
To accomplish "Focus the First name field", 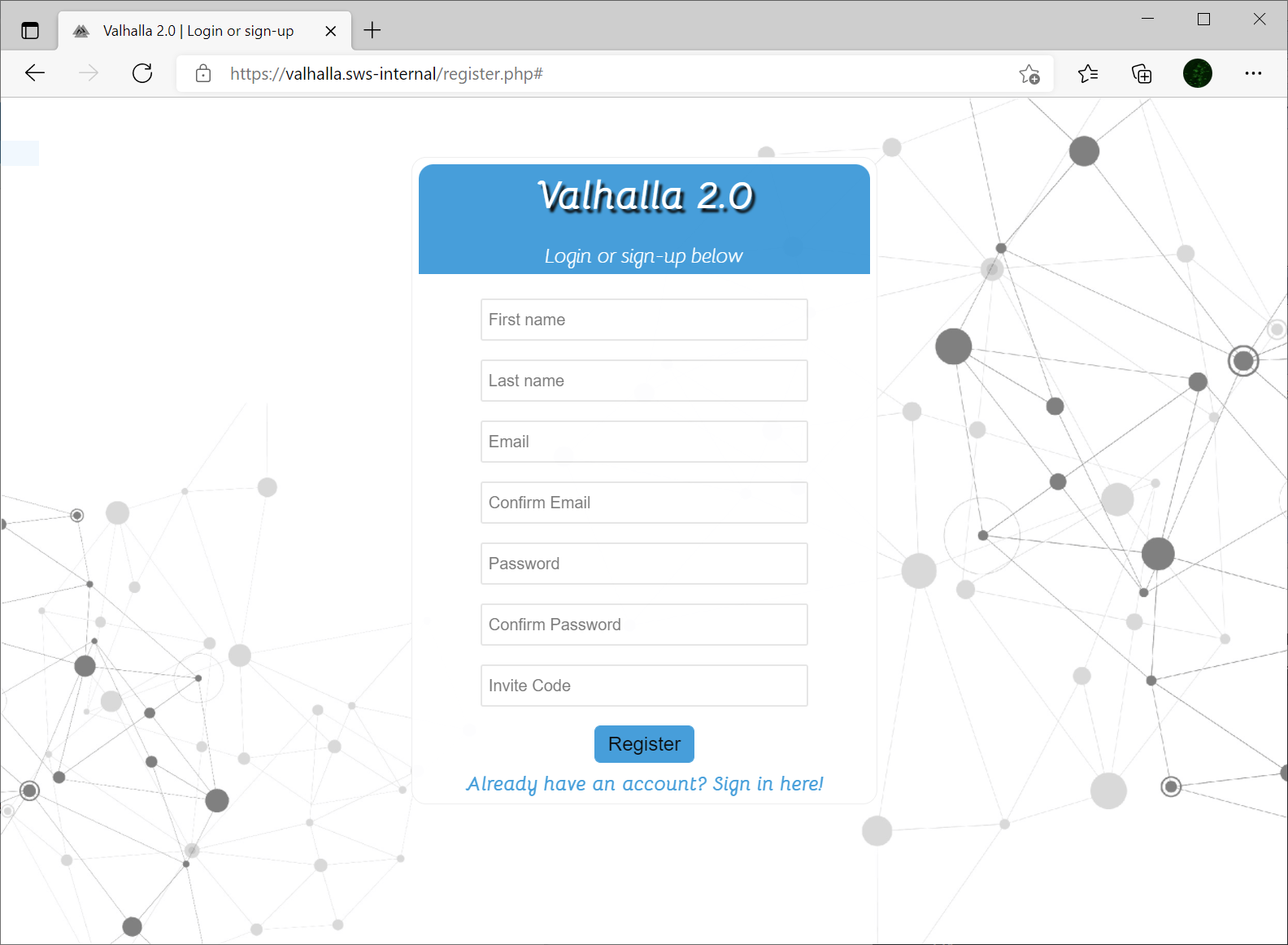I will 644,320.
